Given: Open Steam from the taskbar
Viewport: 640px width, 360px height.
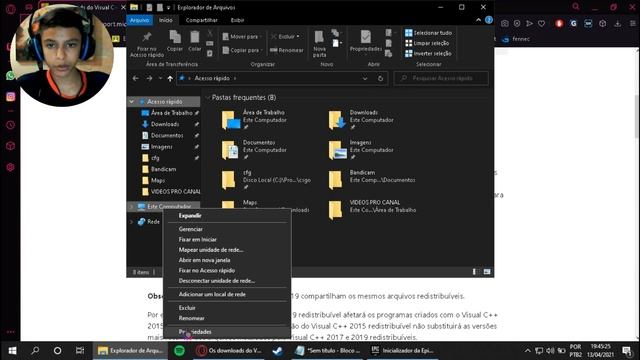Looking at the screenshot, I should pos(278,351).
